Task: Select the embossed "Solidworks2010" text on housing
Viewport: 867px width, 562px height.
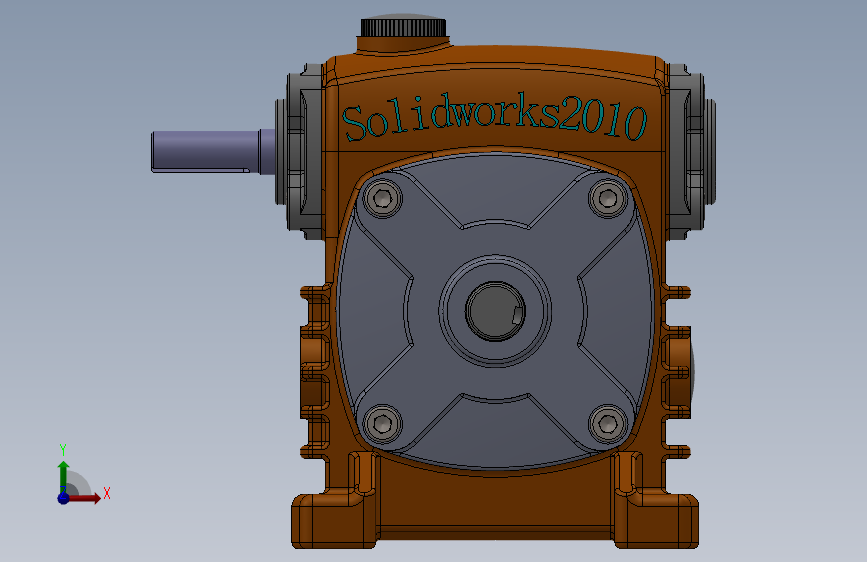Action: 494,119
